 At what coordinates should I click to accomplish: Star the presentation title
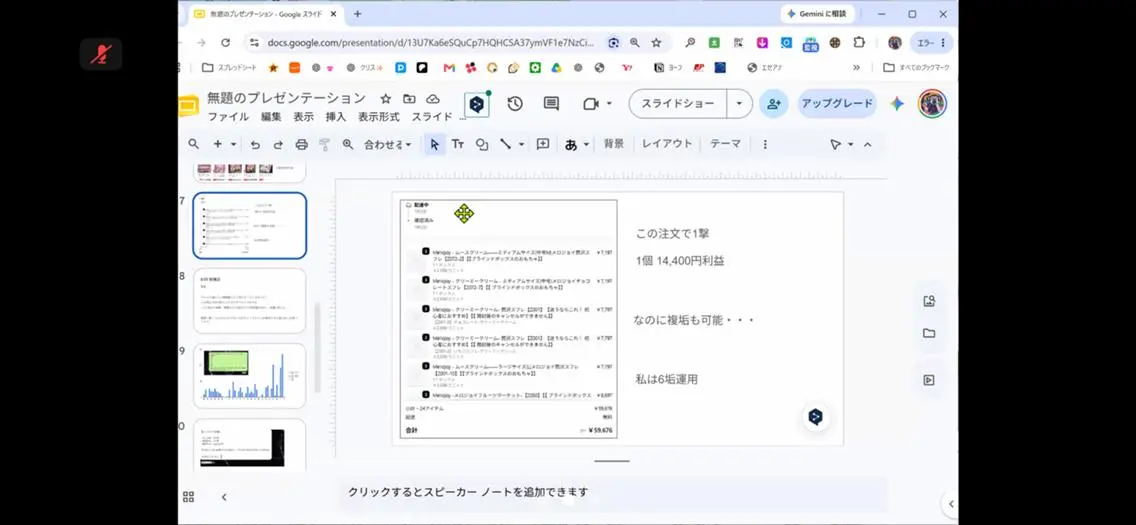(x=386, y=98)
